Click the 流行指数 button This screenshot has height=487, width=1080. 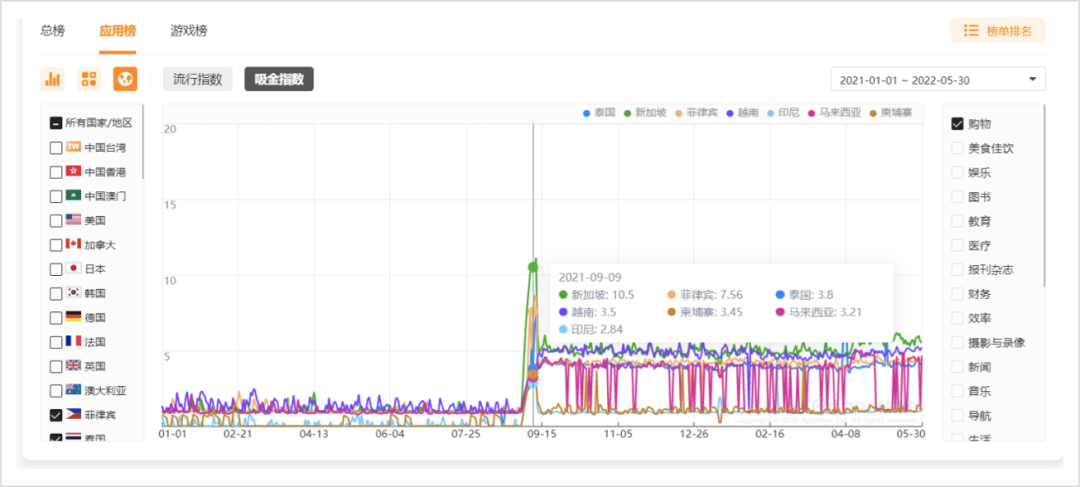tap(198, 79)
